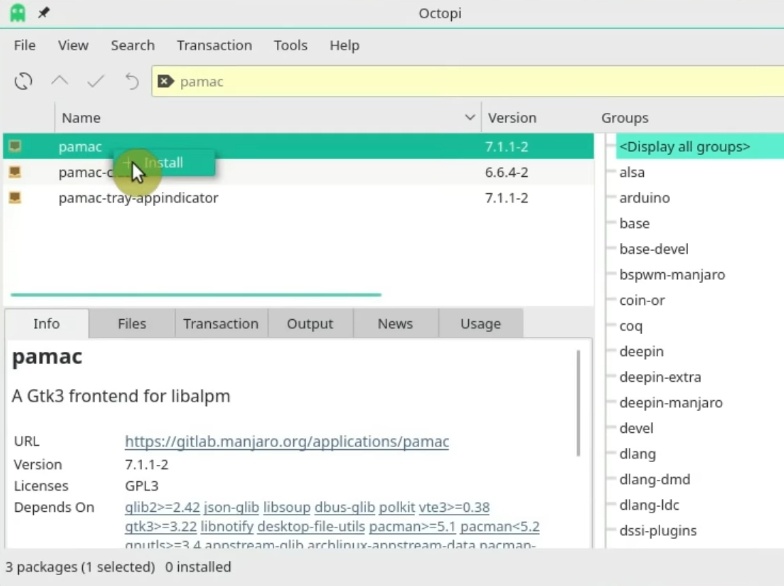Select the devel group
Screen dimensions: 784x586
(636, 428)
